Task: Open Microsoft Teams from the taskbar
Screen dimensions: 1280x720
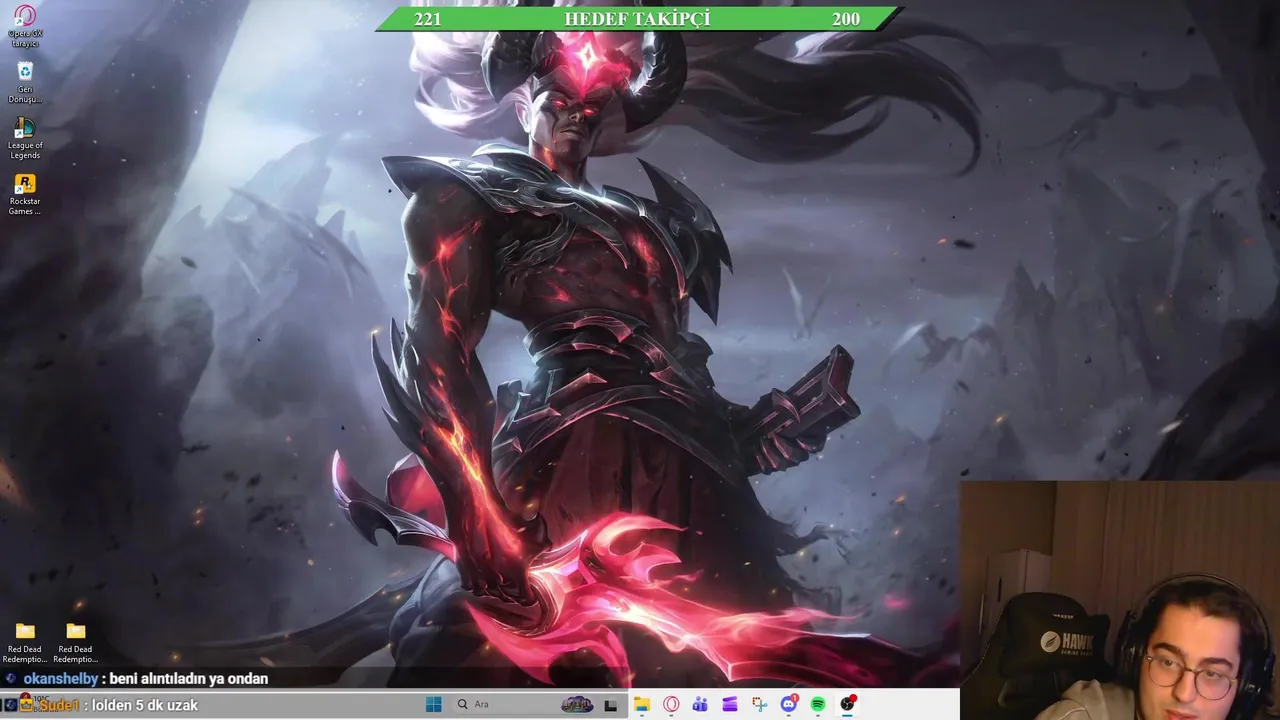Action: coord(700,705)
